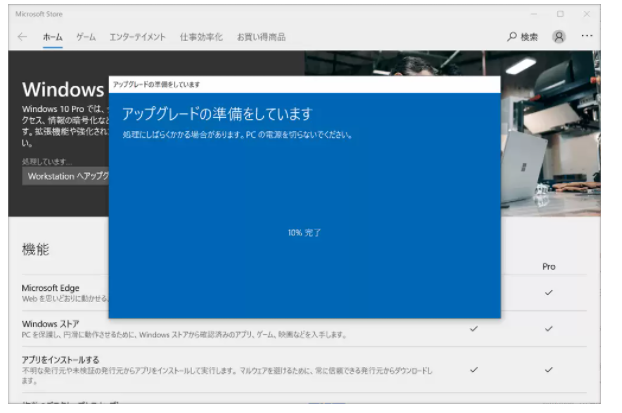Maximize the Microsoft Store window
Screen dimensions: 622x413
click(560, 14)
